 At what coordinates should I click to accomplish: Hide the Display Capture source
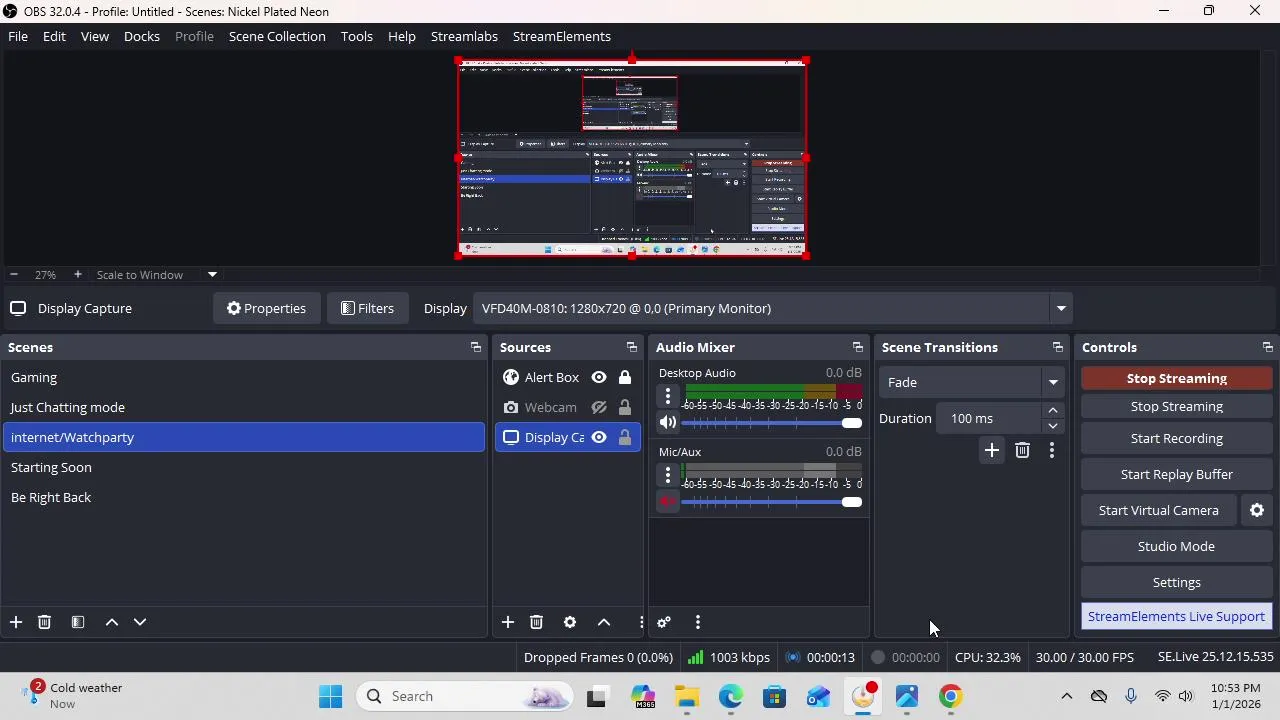click(x=599, y=437)
